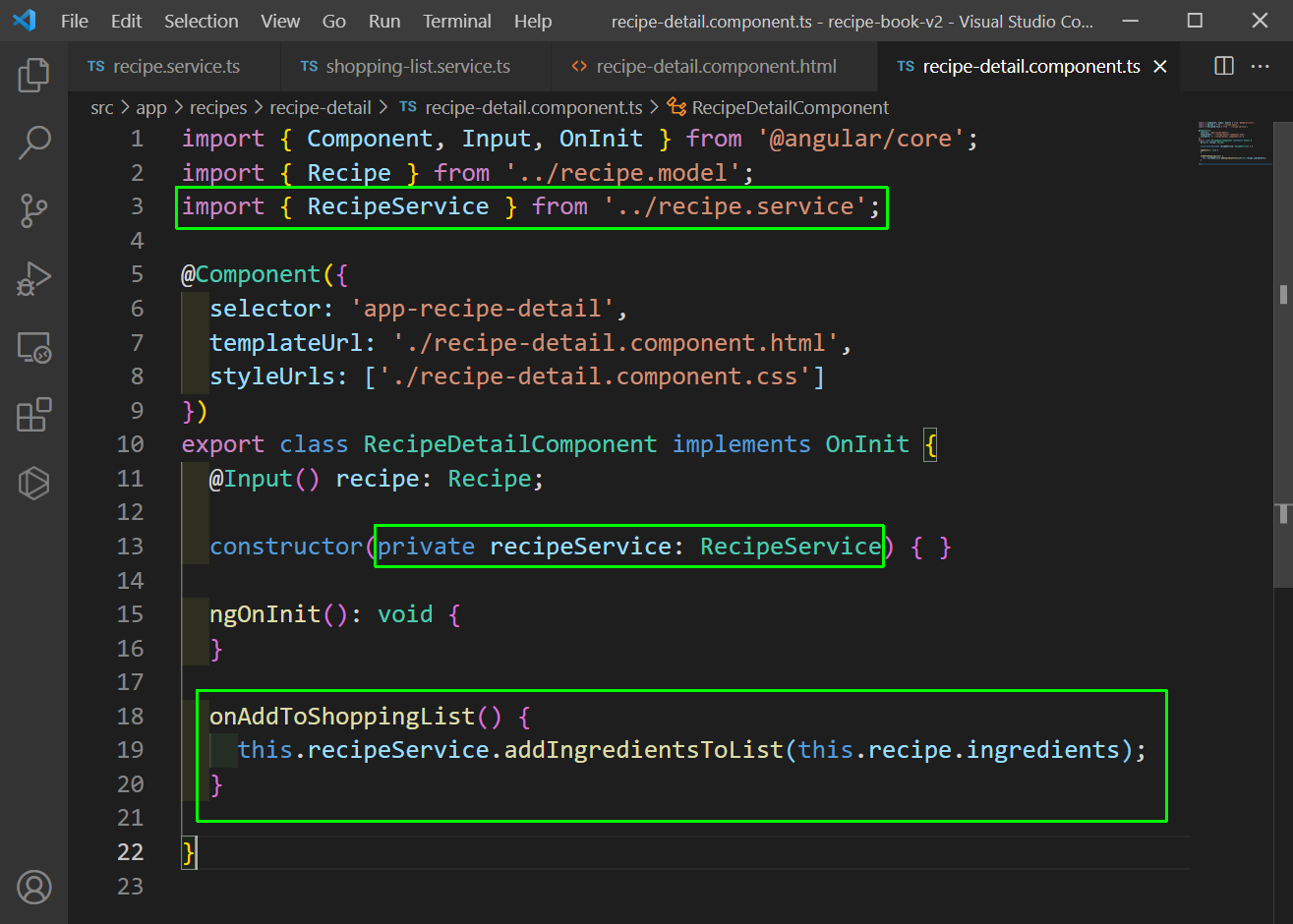Open the Terminal menu

tap(456, 21)
